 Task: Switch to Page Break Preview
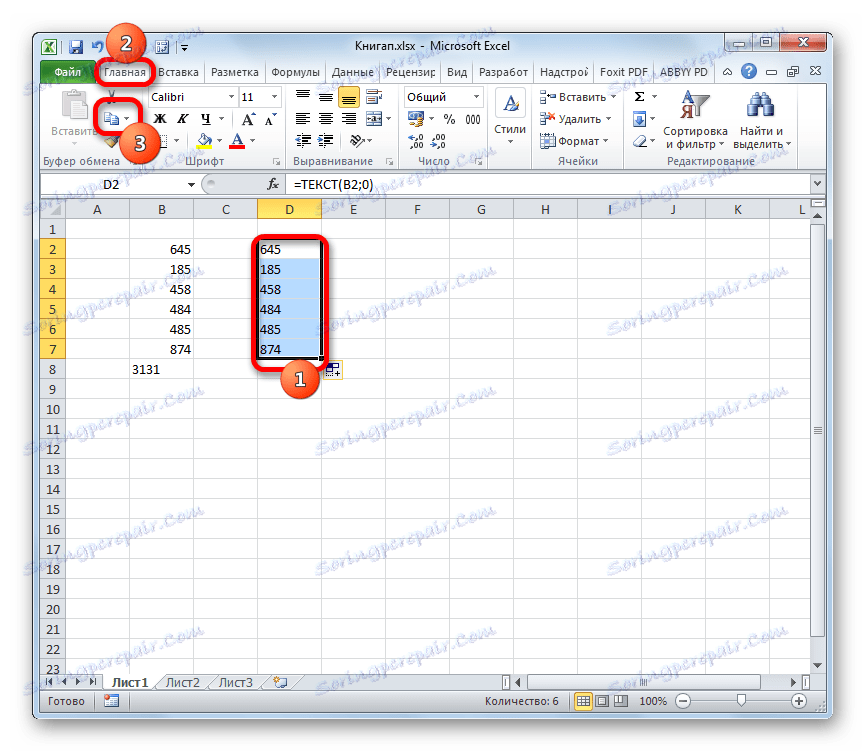(621, 701)
